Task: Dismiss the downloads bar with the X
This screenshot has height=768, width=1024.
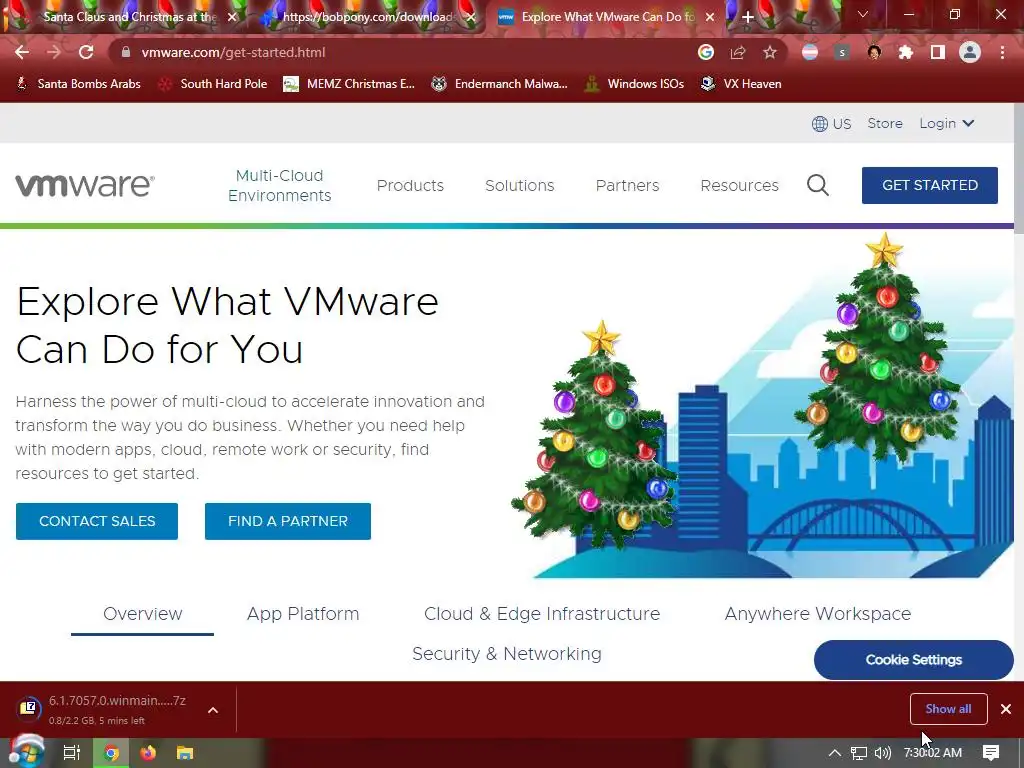Action: coord(1006,709)
